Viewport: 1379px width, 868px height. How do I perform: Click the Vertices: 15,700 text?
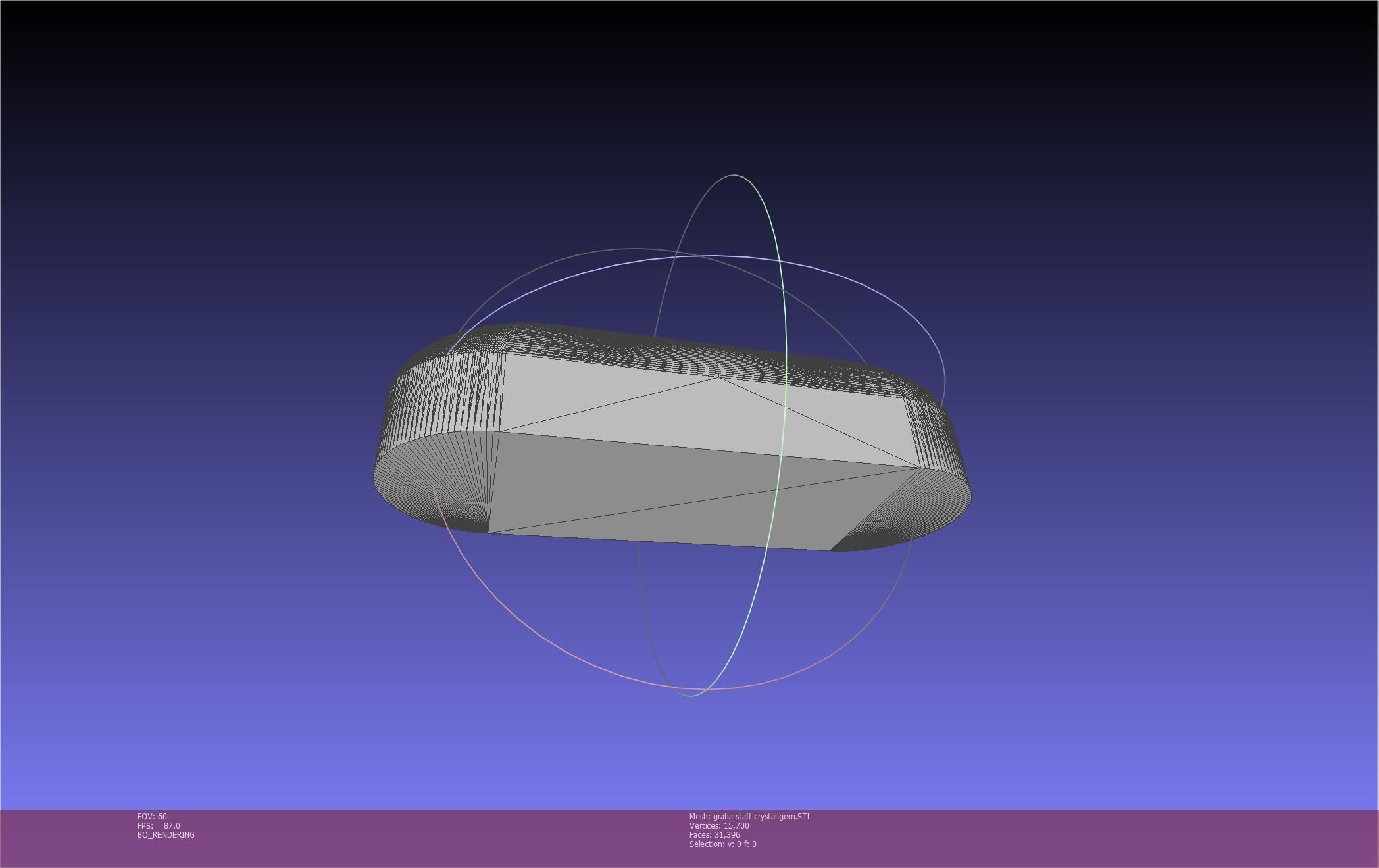(719, 826)
